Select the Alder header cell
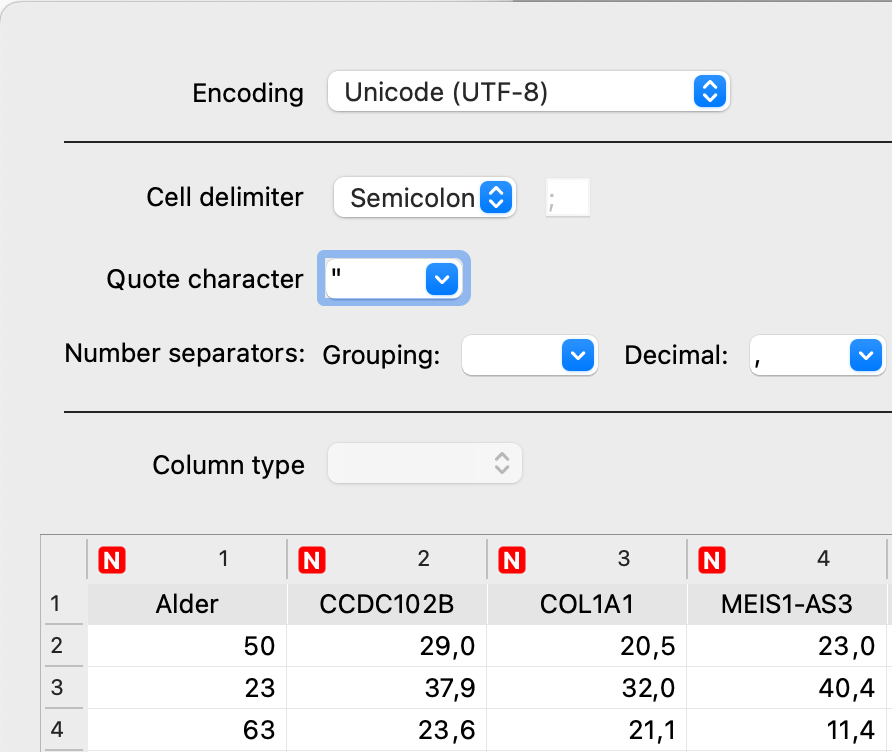The width and height of the screenshot is (892, 752). click(x=187, y=604)
